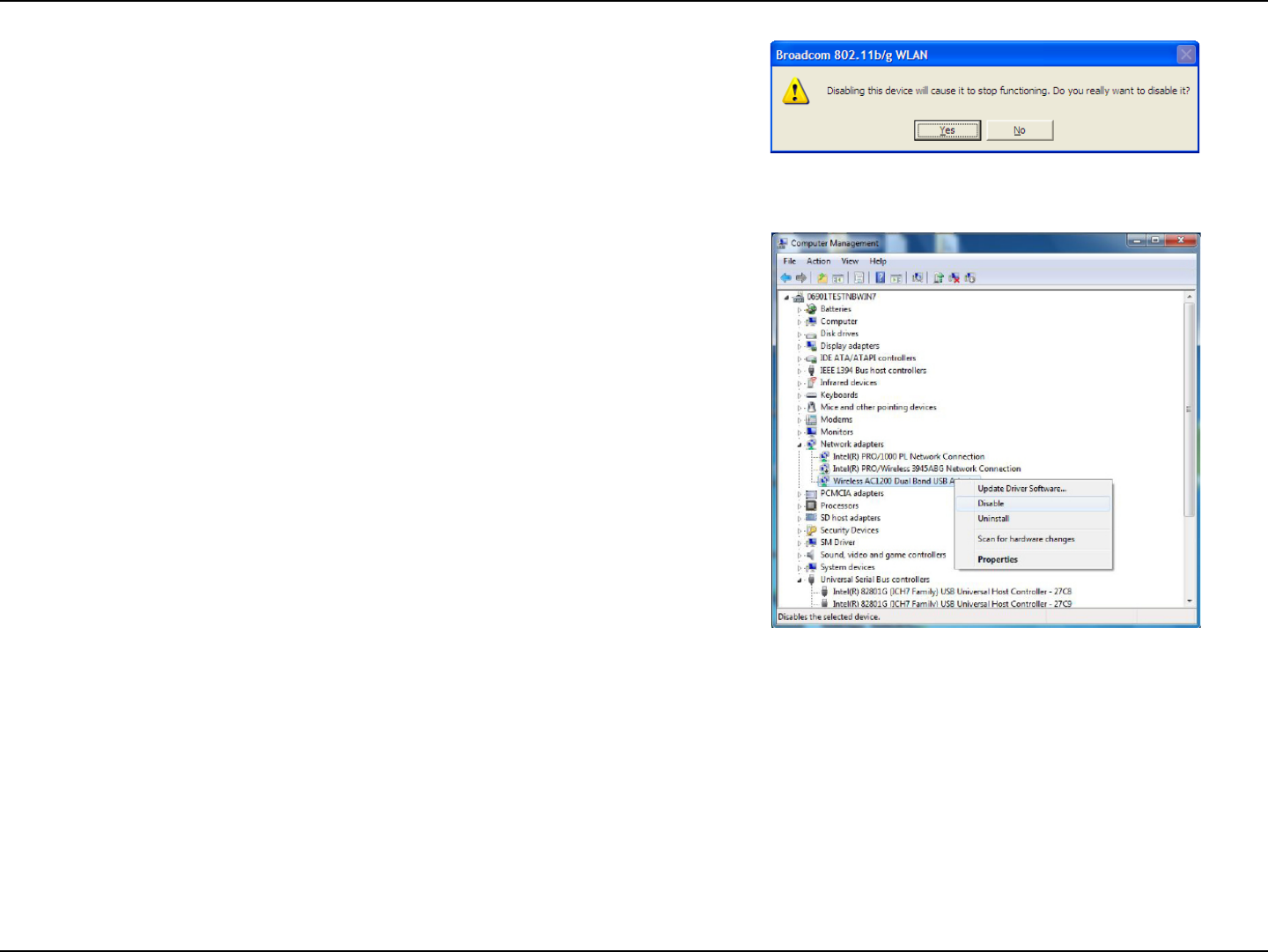
Task: Open Help with the blue question mark icon
Action: click(880, 277)
